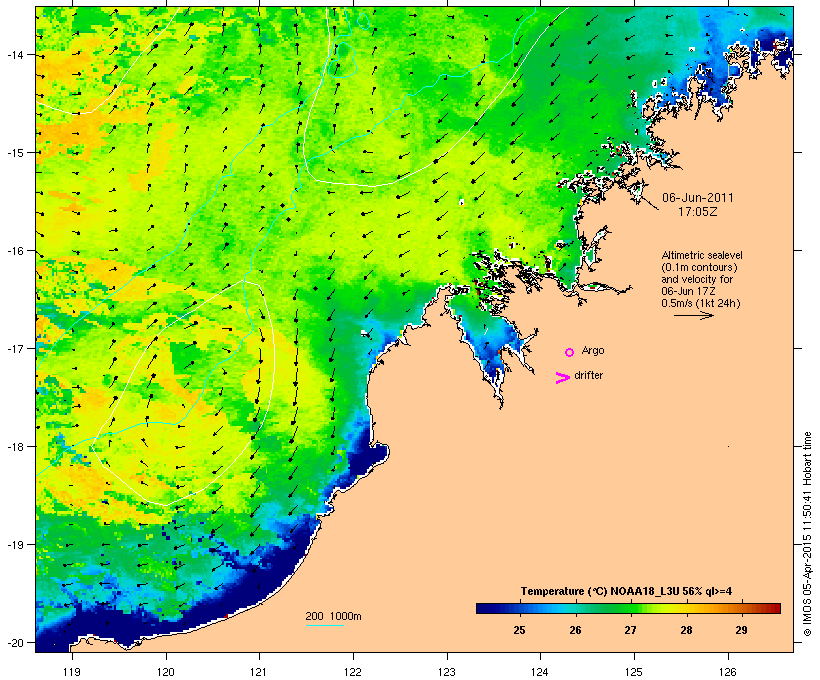Click the date text 06-Jun-2011
Image resolution: width=820 pixels, height=680 pixels.
698,198
